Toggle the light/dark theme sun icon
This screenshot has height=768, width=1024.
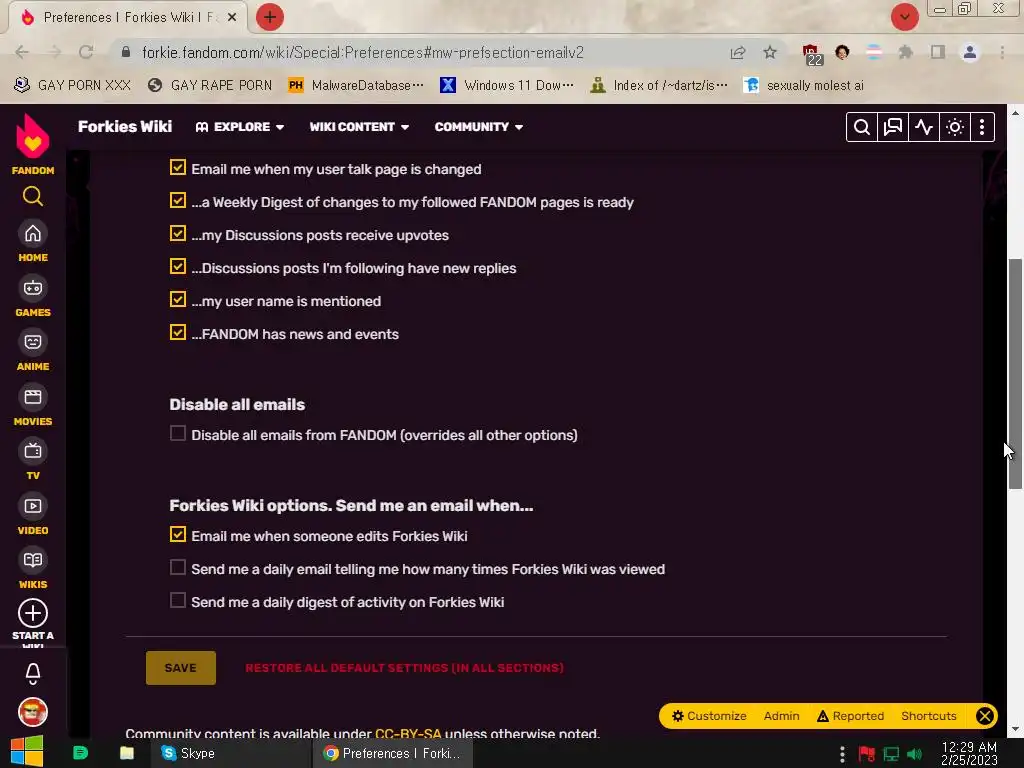955,127
